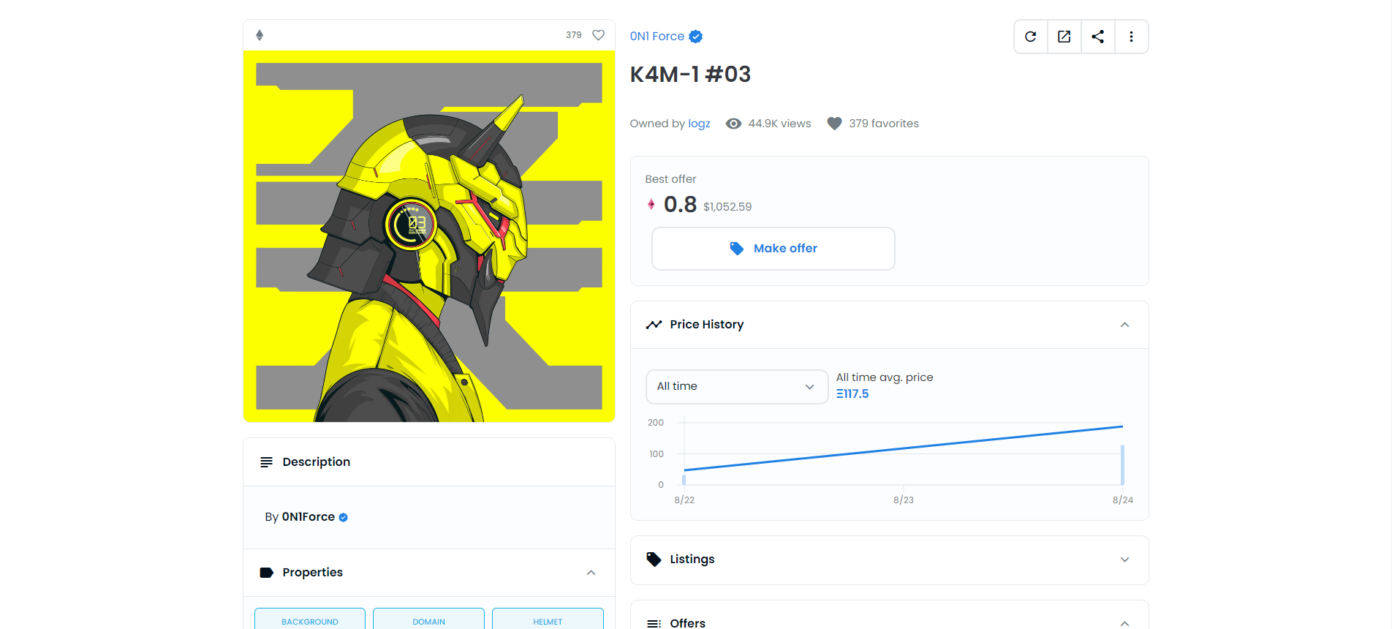Screen dimensions: 1392x629
Task: Click the share icon
Action: point(1098,37)
